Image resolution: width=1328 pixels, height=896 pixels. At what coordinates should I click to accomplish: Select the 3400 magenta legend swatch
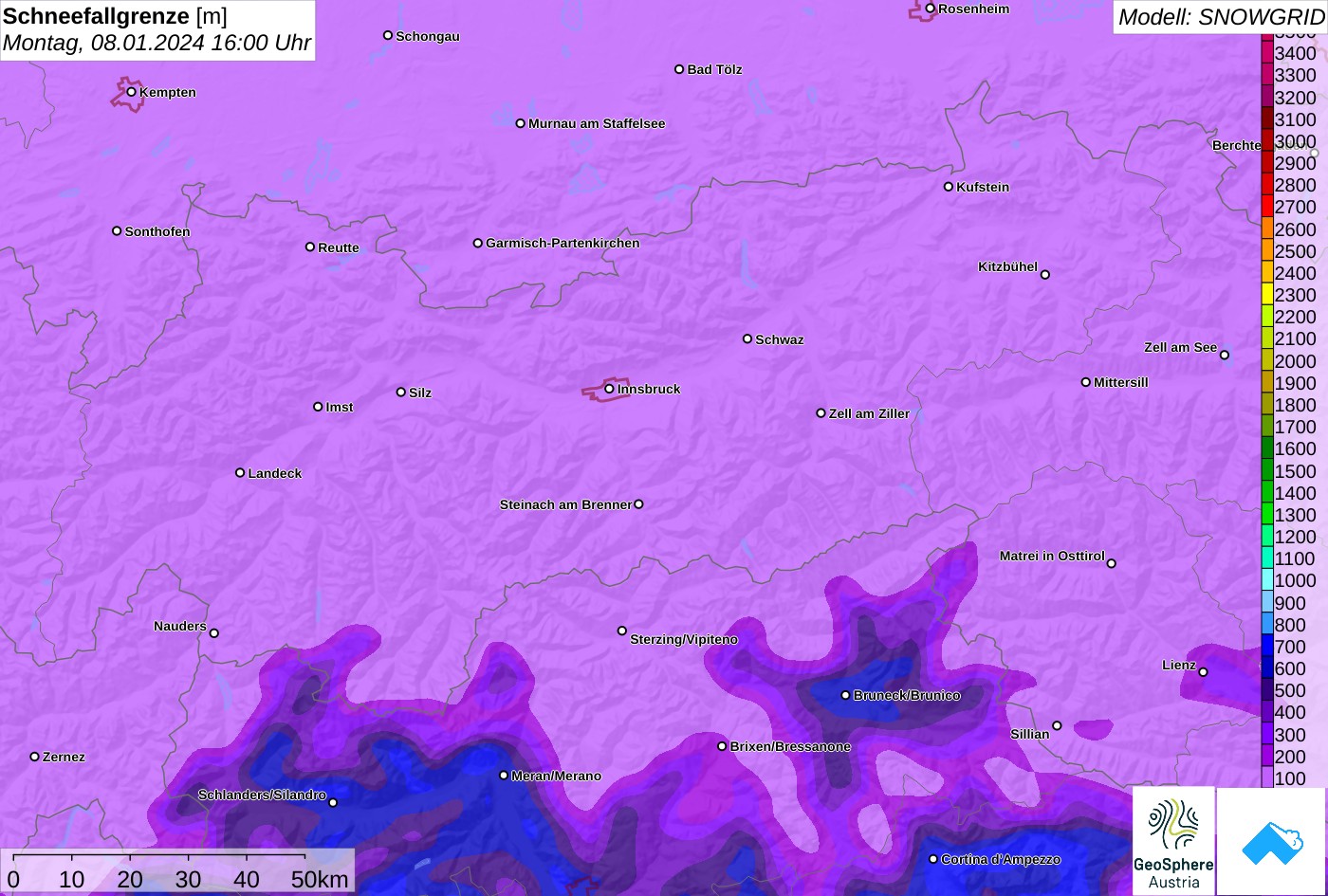click(1267, 52)
